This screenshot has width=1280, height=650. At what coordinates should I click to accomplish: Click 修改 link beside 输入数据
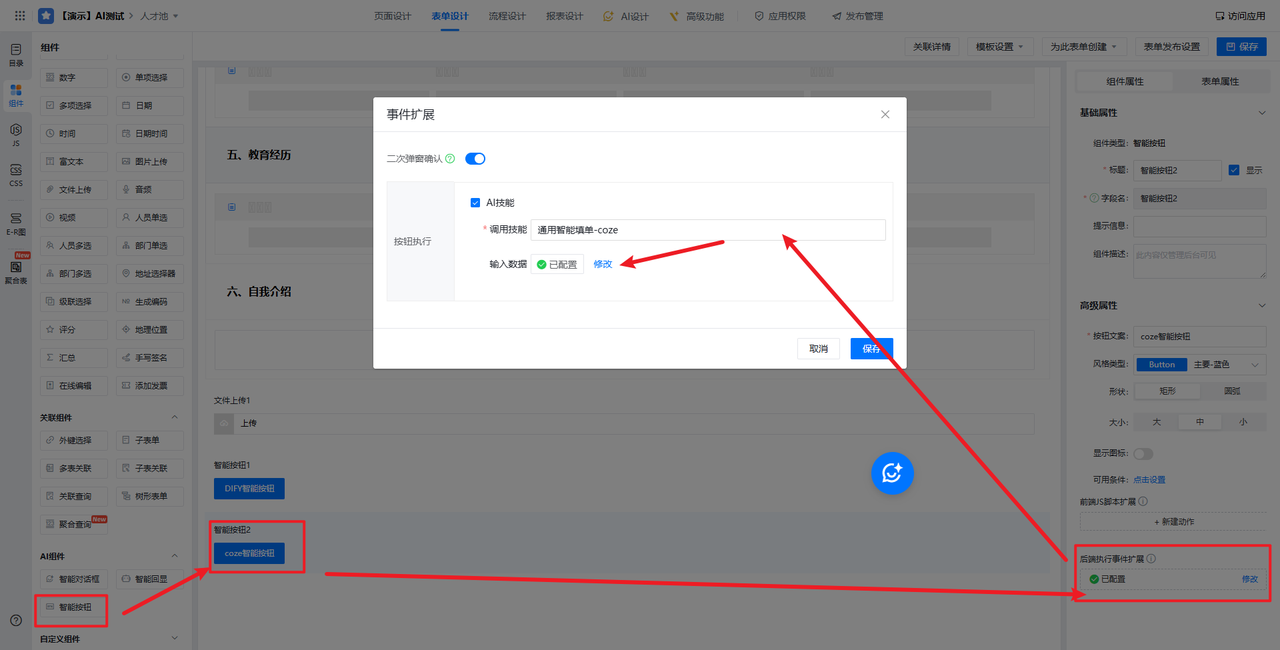coord(603,264)
